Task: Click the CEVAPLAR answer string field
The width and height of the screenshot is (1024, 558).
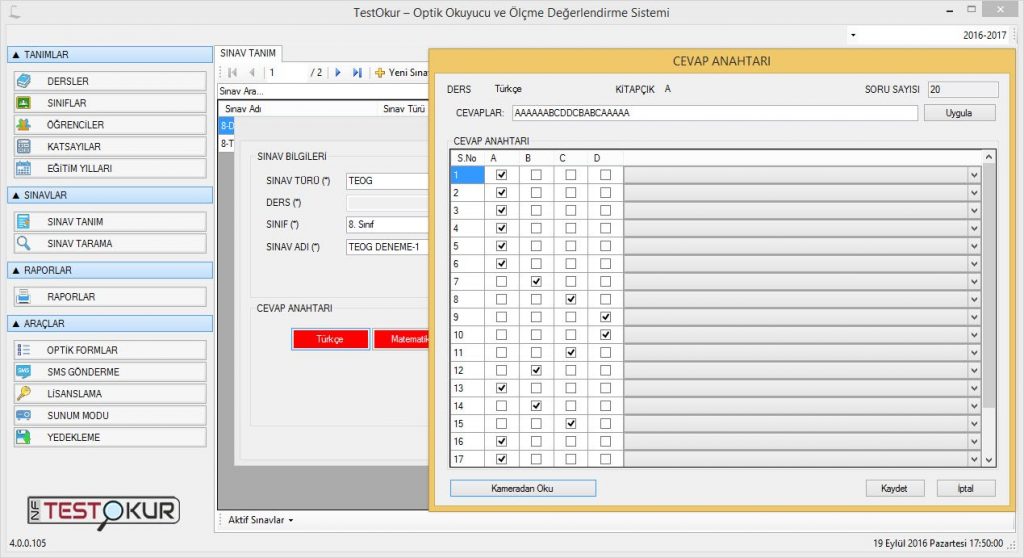Action: (x=714, y=113)
